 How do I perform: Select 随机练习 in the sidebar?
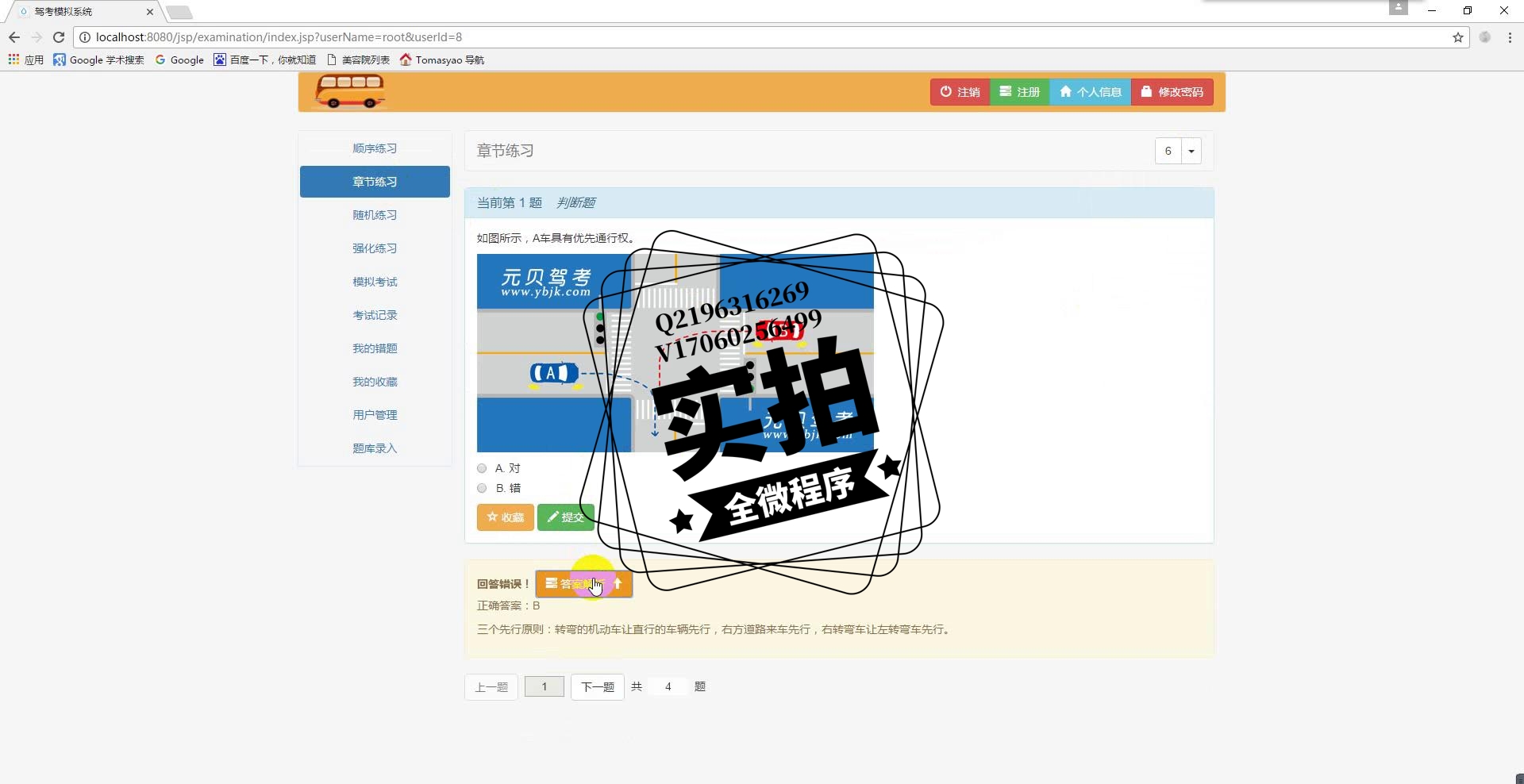[375, 215]
